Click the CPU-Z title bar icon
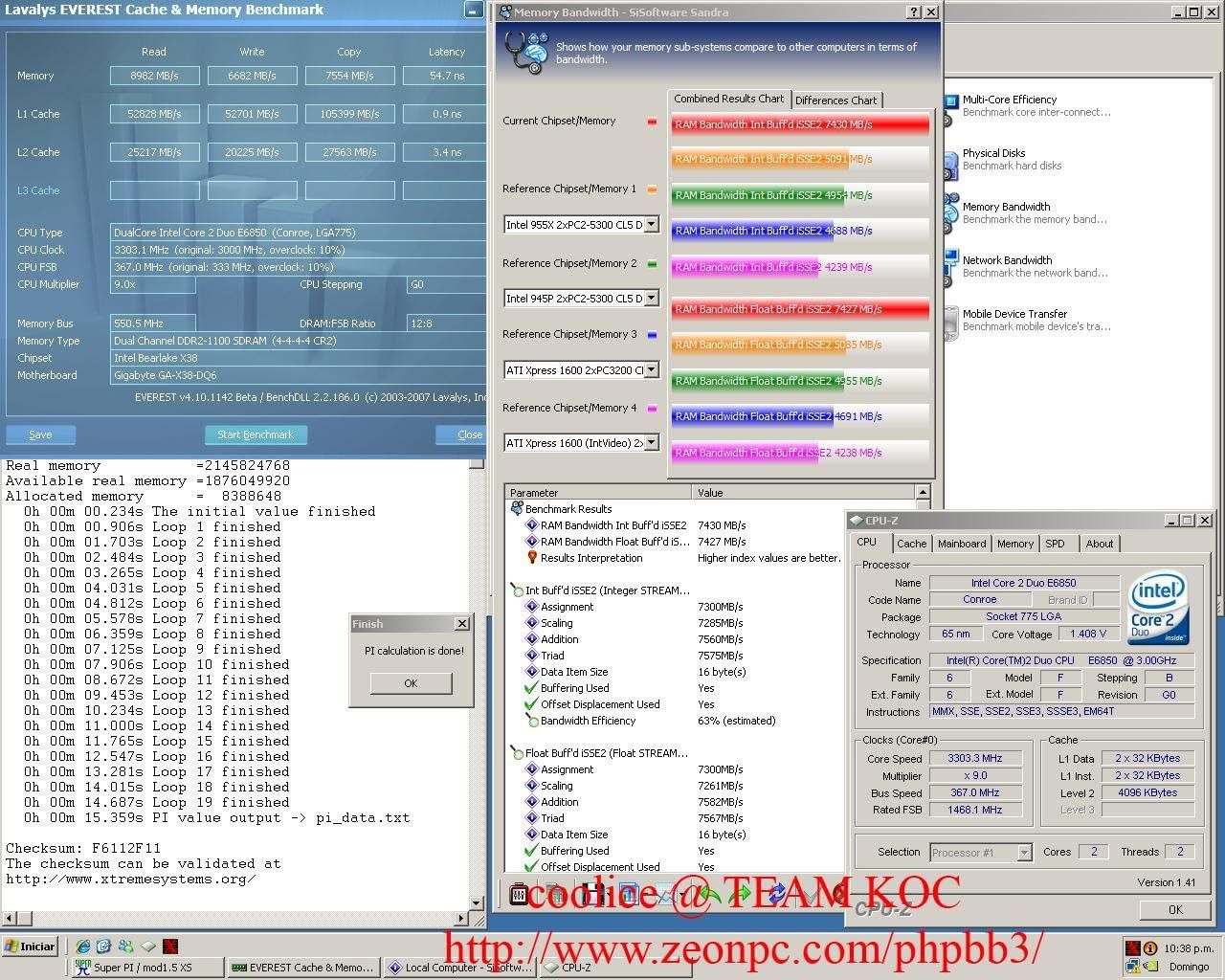Image resolution: width=1225 pixels, height=980 pixels. point(856,521)
